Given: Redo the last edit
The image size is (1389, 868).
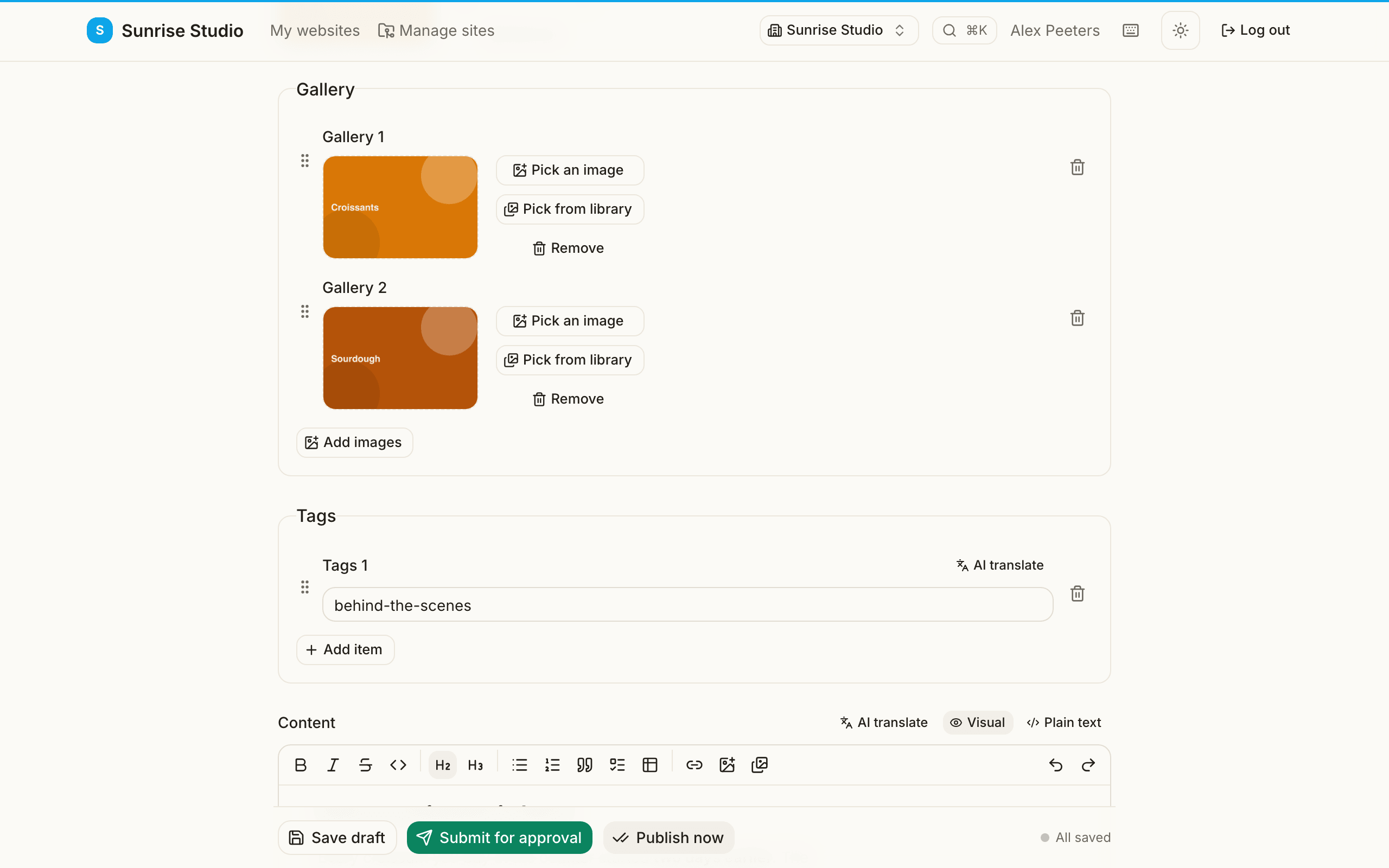Looking at the screenshot, I should (x=1088, y=765).
